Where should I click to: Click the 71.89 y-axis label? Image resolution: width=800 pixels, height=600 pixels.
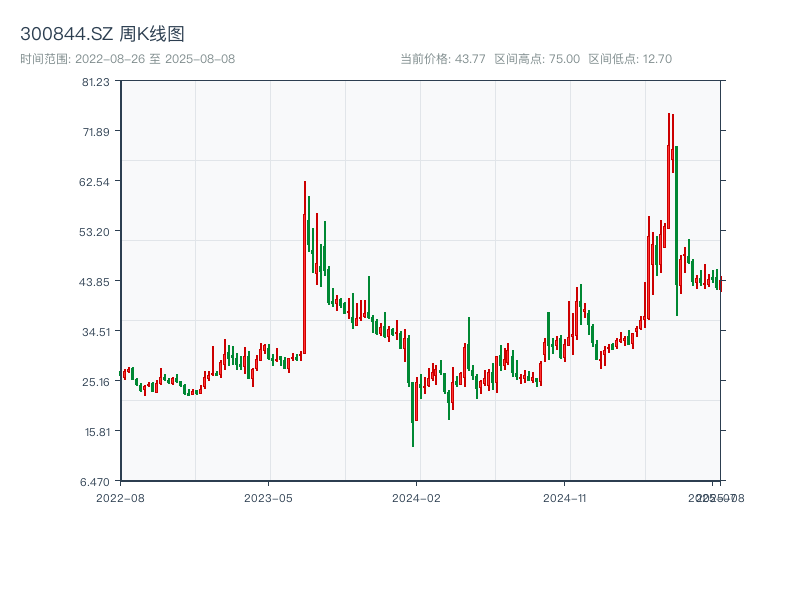[x=96, y=132]
